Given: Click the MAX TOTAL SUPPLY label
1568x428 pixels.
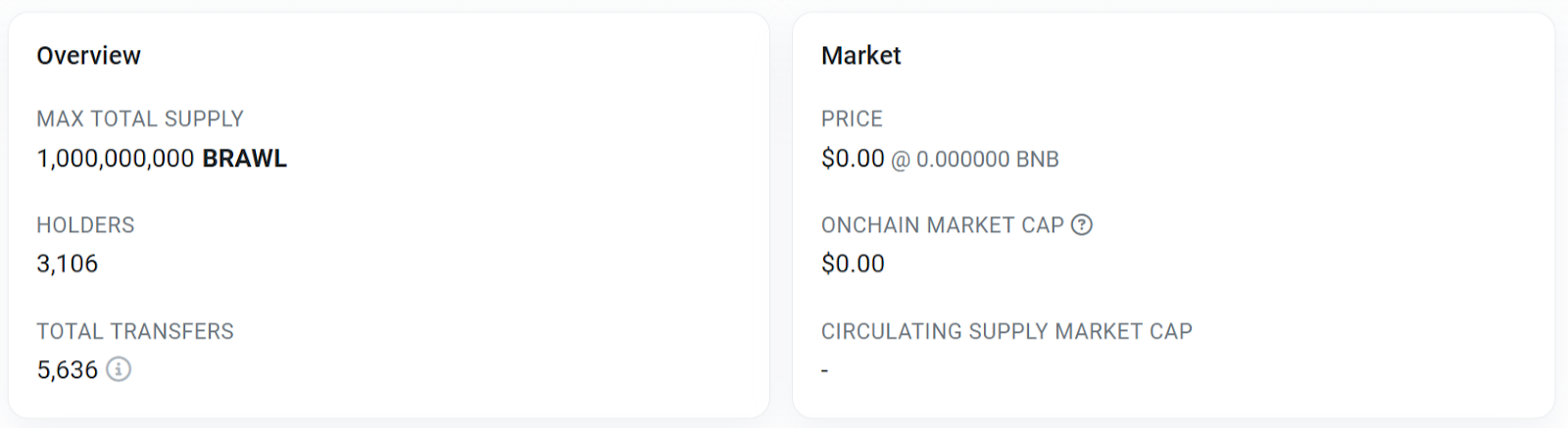Looking at the screenshot, I should [139, 119].
